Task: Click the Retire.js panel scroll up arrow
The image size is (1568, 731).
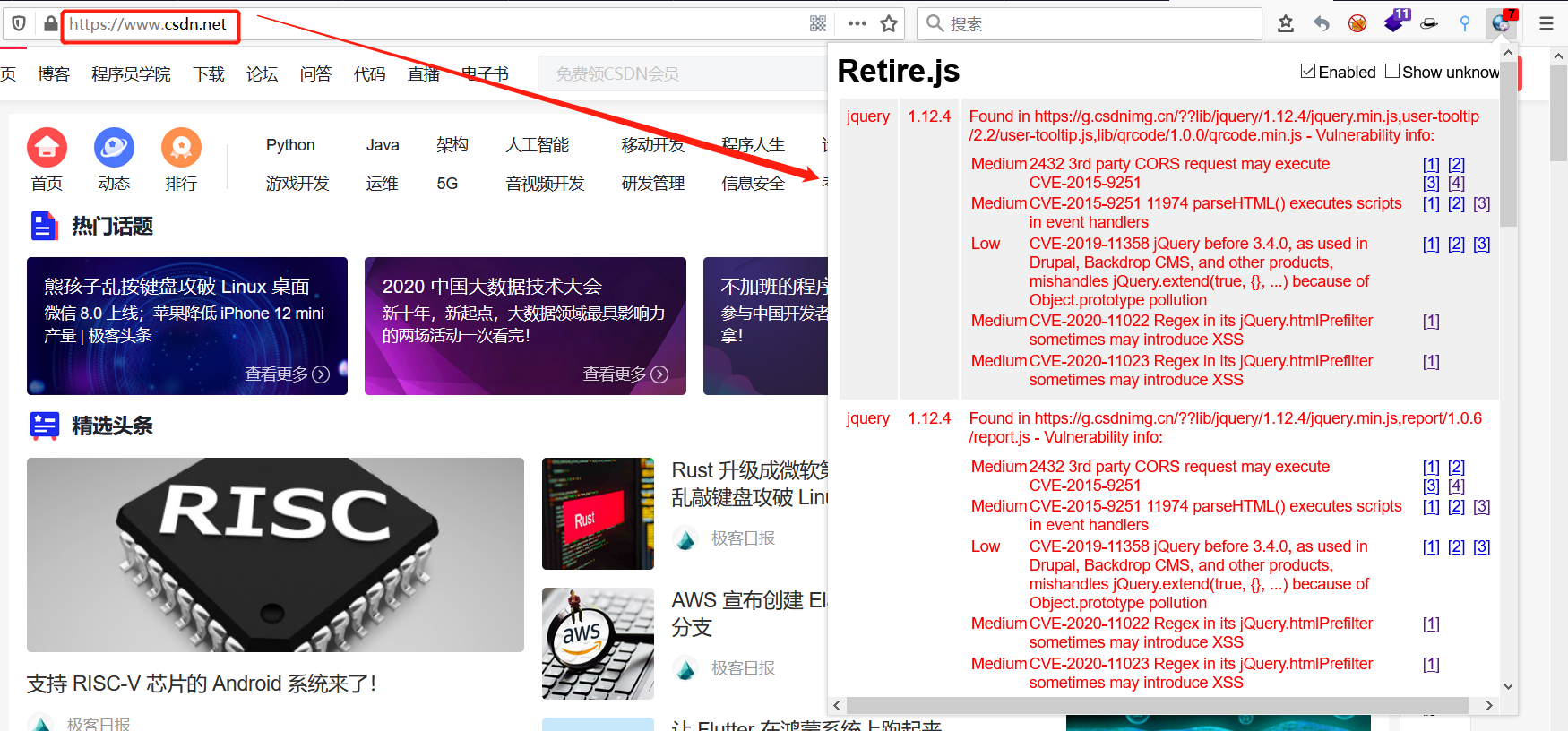Action: pyautogui.click(x=1508, y=53)
